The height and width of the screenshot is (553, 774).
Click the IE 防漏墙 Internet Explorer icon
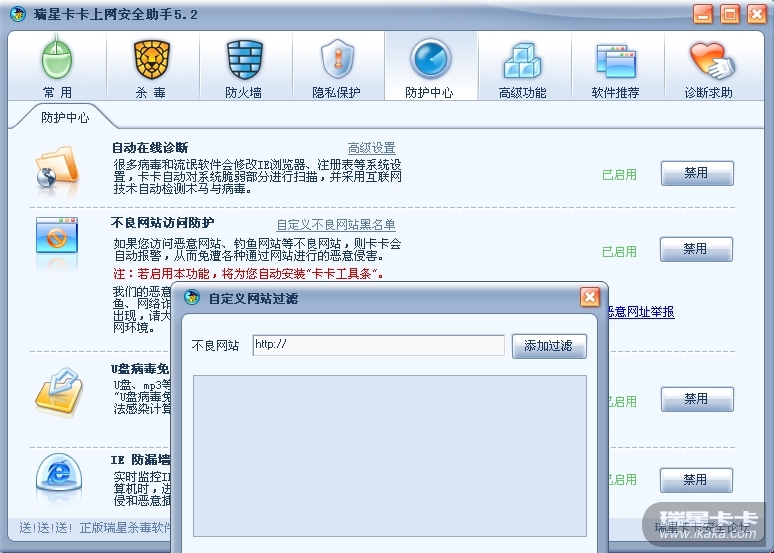[x=58, y=473]
